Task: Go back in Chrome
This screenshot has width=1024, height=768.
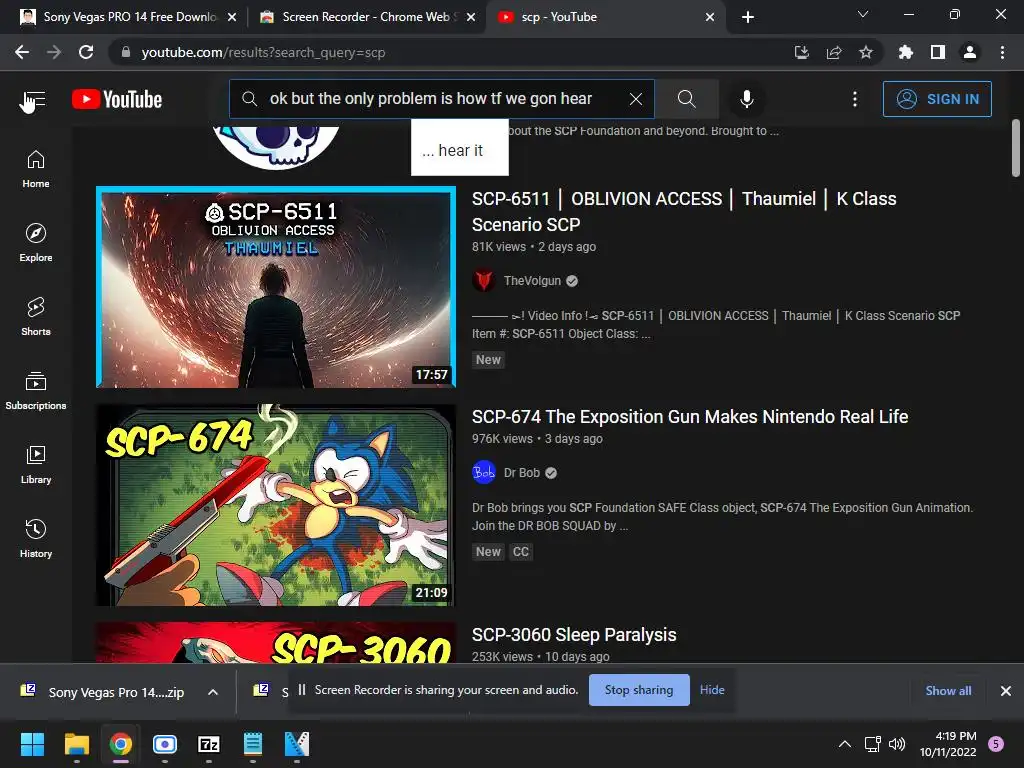Action: coord(22,52)
